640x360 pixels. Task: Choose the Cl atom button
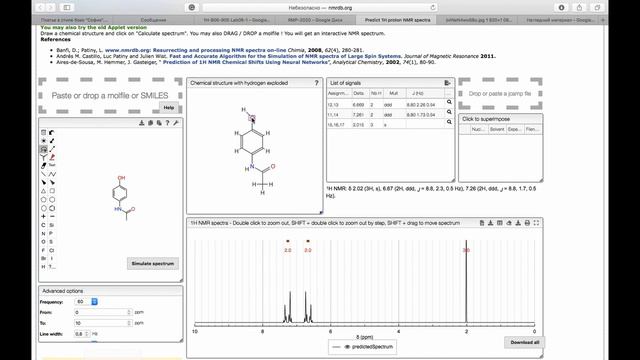[x=52, y=250]
